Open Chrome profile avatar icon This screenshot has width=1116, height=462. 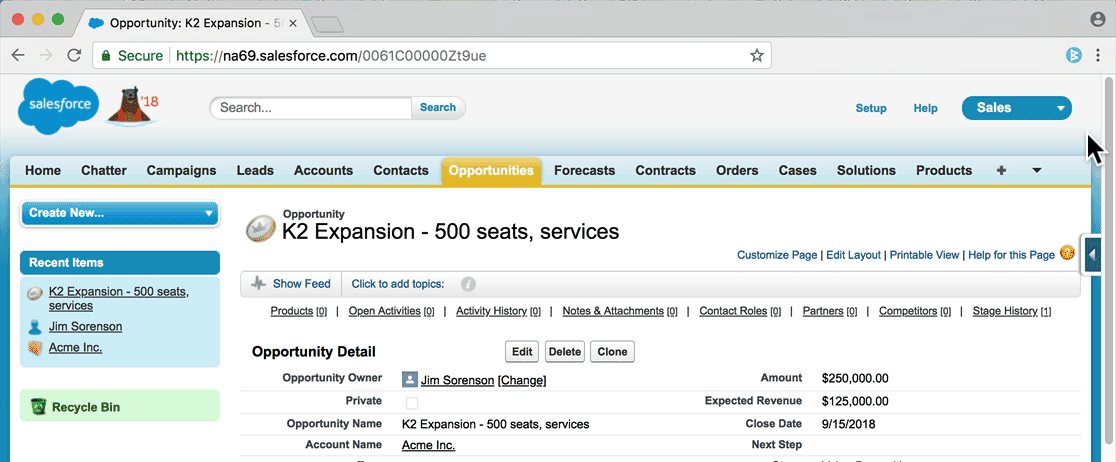coord(1098,20)
